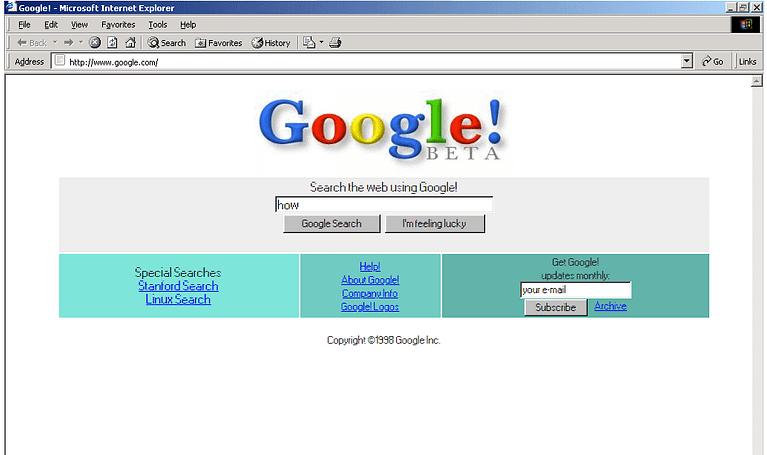Click the your e-mail input field
Image resolution: width=767 pixels, height=455 pixels.
pos(575,290)
